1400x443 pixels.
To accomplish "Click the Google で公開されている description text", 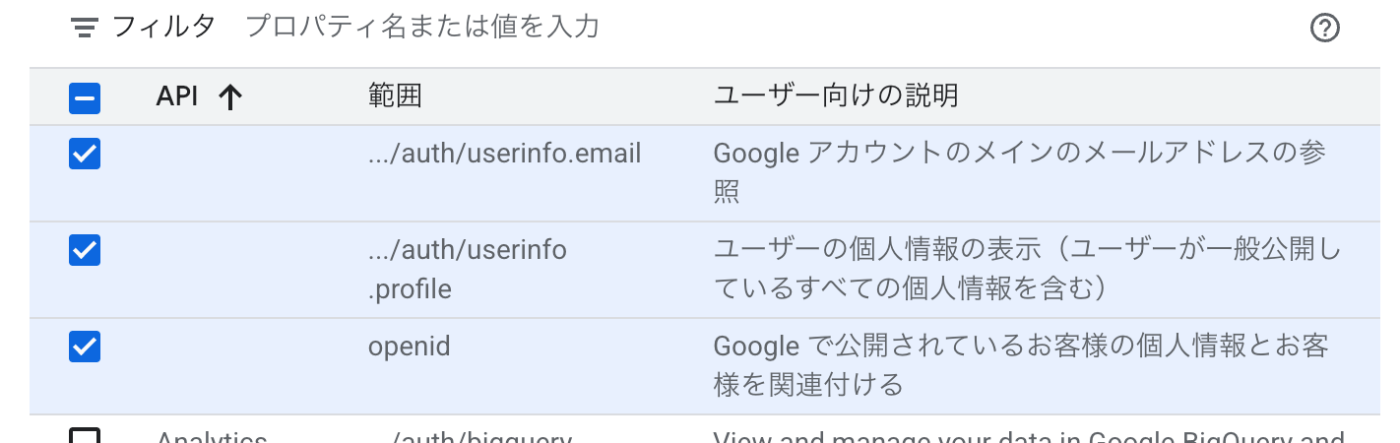I will point(1021,365).
